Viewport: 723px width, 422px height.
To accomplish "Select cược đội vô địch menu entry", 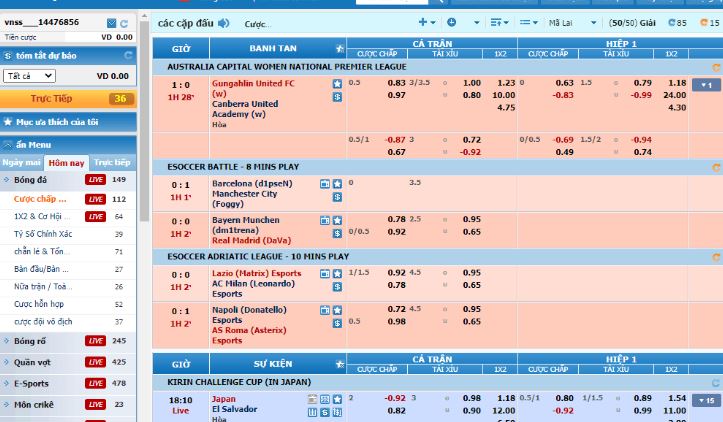I will pos(43,321).
